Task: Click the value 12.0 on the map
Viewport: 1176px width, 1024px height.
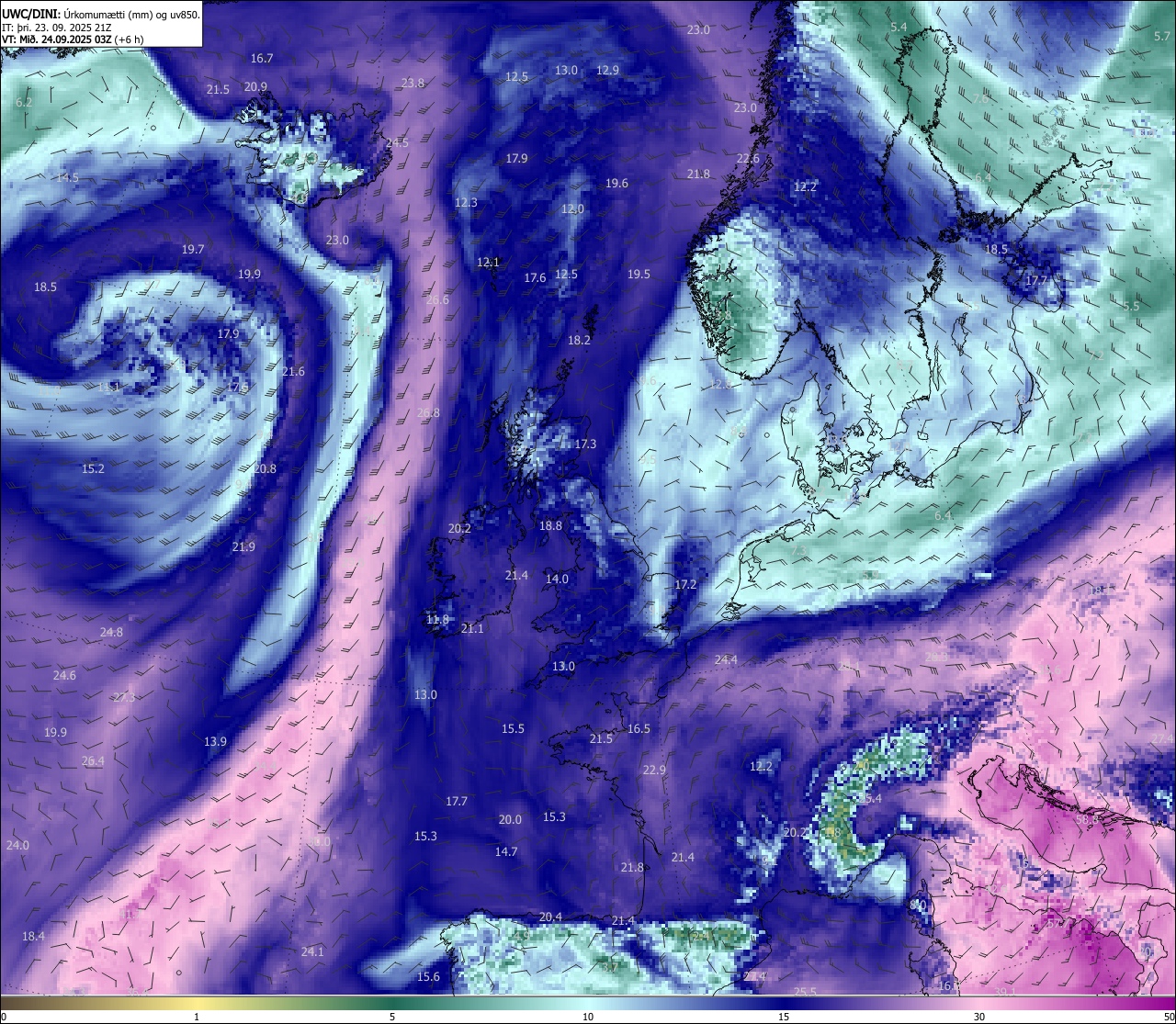Action: click(572, 209)
